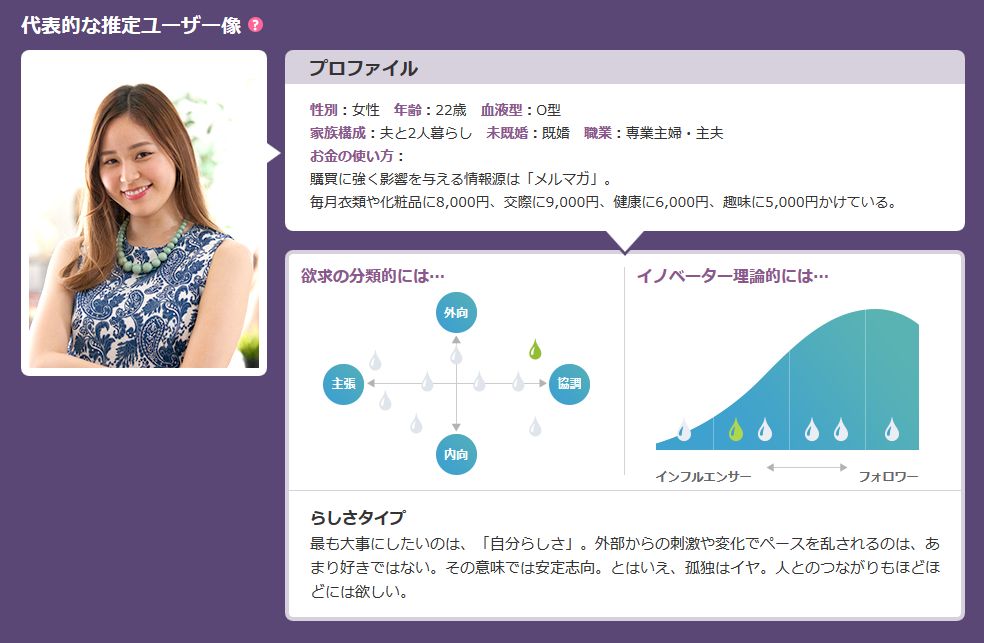984x643 pixels.
Task: Click the 職業 label
Action: point(598,133)
